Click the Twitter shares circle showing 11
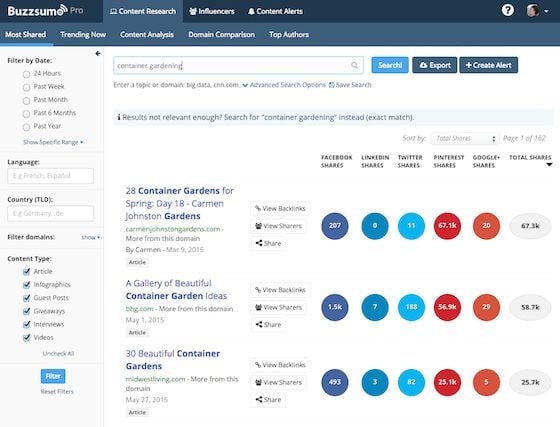The image size is (560, 427). [x=411, y=226]
